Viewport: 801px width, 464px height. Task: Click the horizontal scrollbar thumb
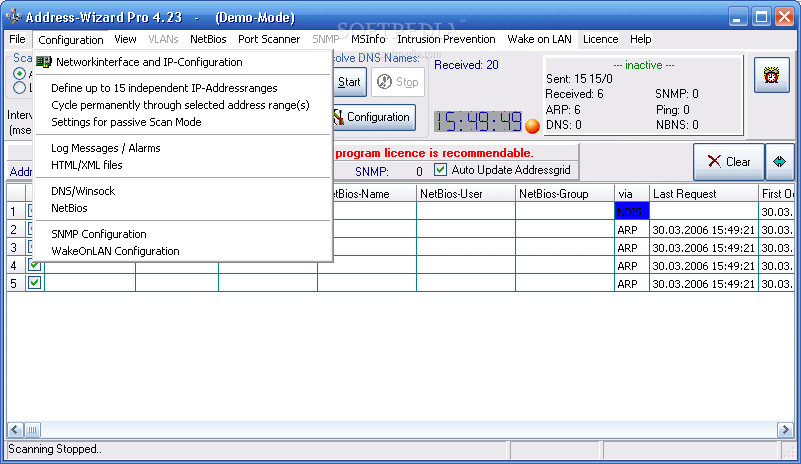32,430
